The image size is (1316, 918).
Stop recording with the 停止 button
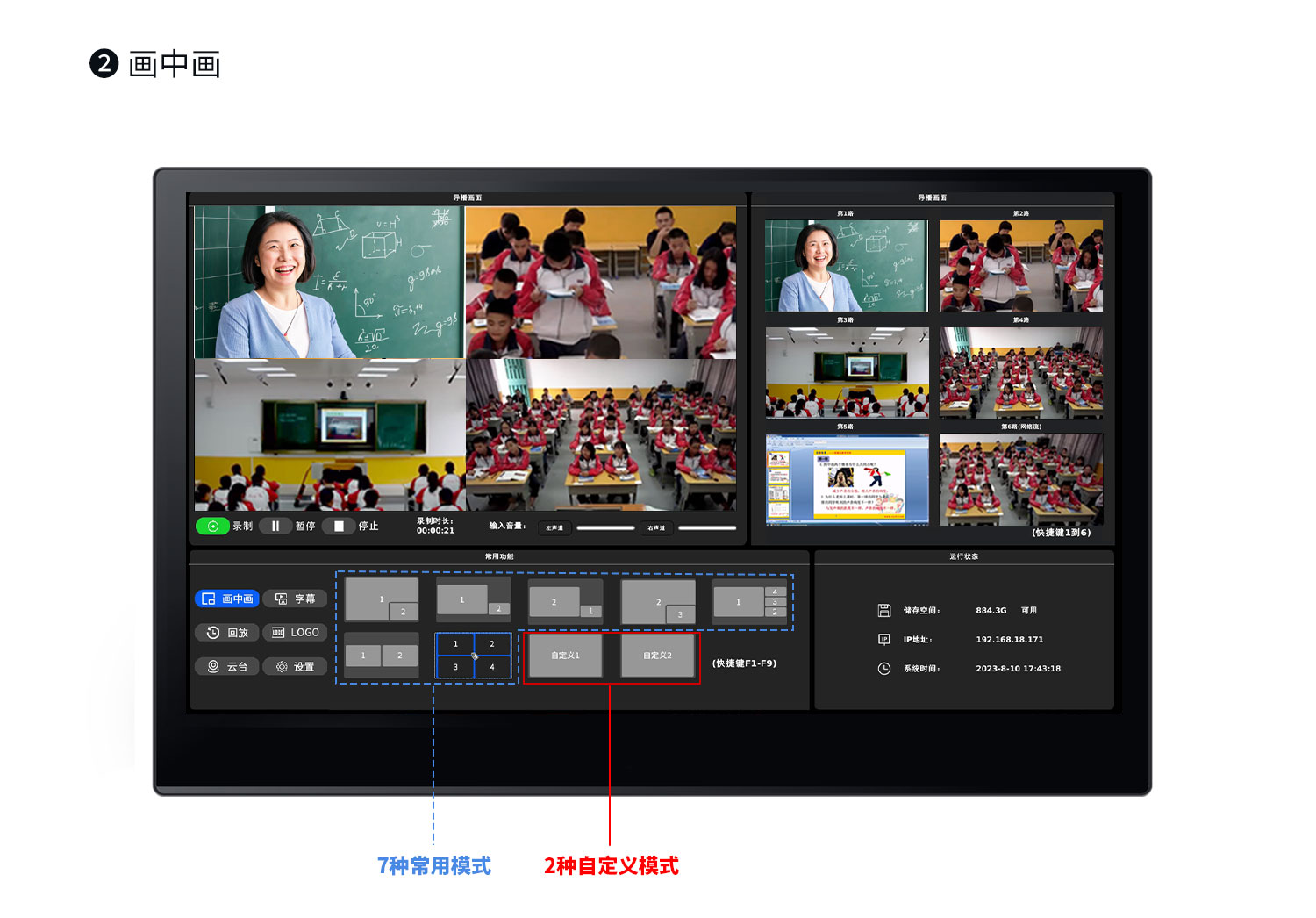(x=339, y=526)
